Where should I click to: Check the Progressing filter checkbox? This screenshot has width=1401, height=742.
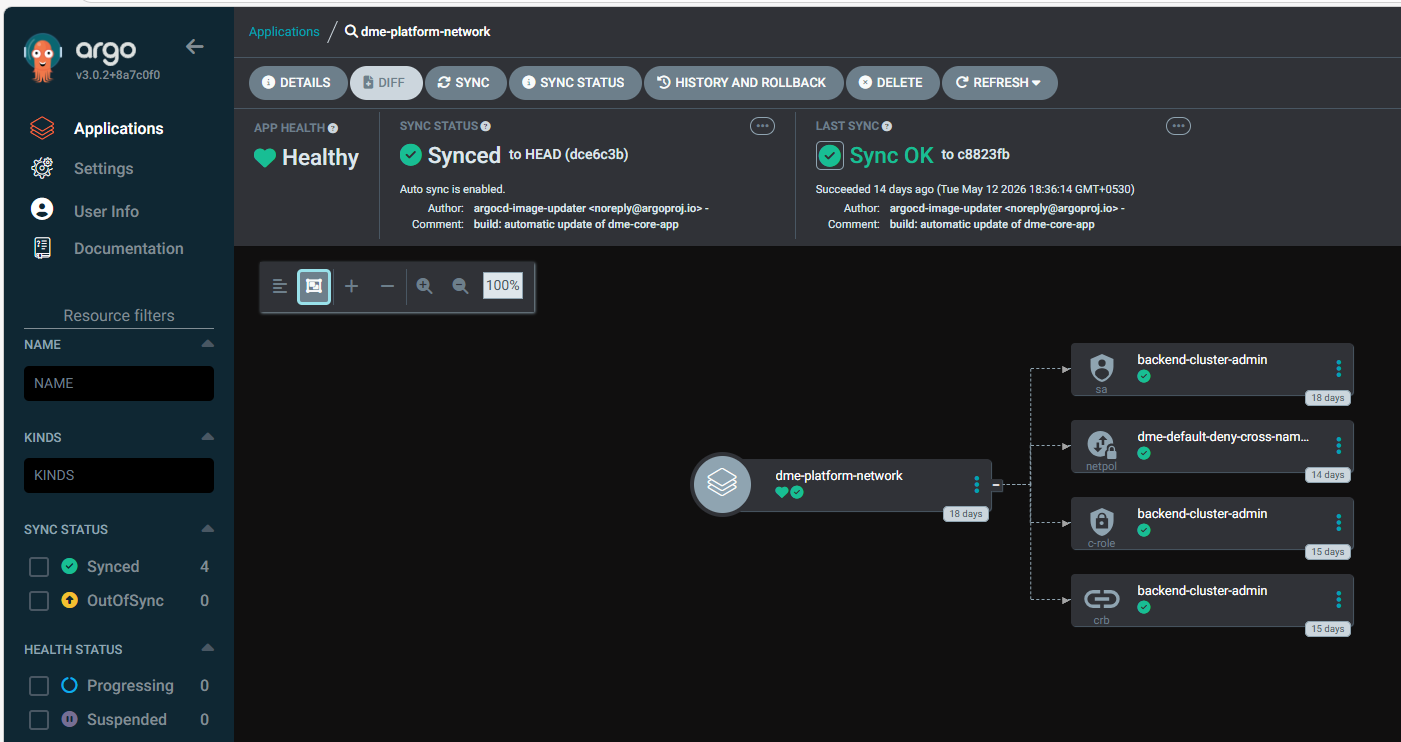coord(39,686)
